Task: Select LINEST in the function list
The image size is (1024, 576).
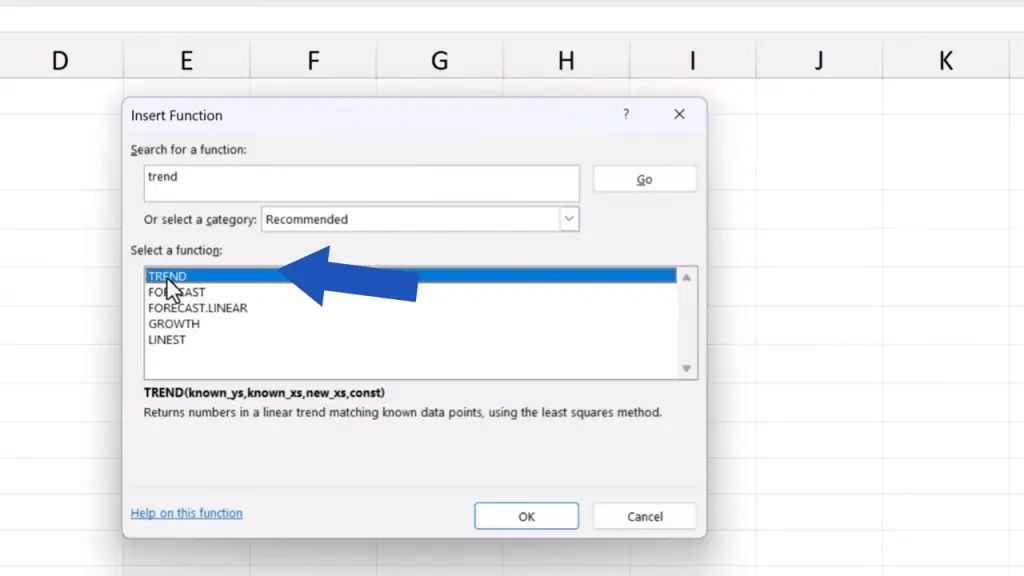Action: pyautogui.click(x=167, y=340)
